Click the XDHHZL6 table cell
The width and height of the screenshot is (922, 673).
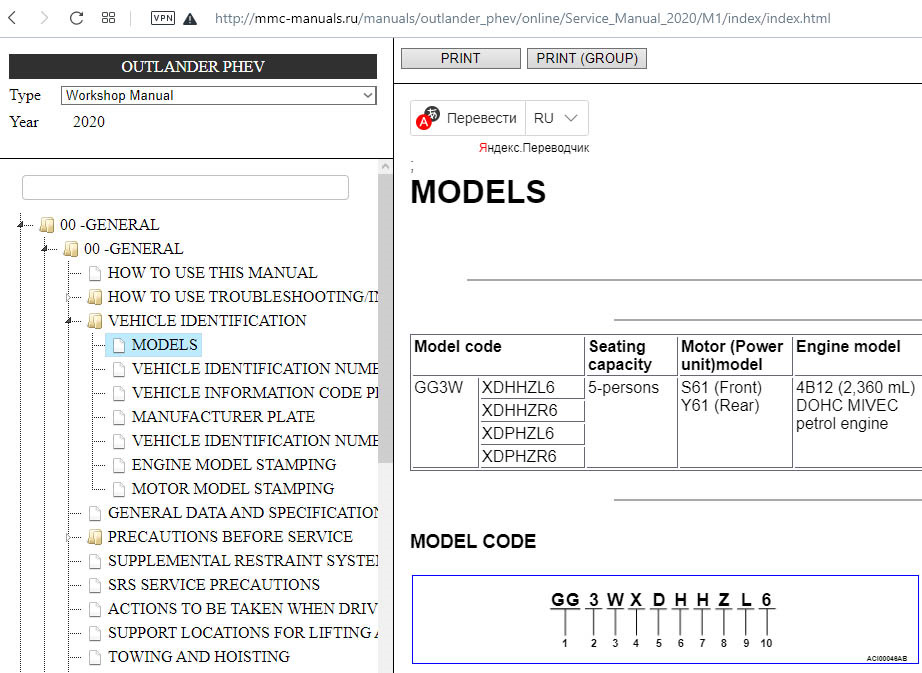(x=532, y=387)
